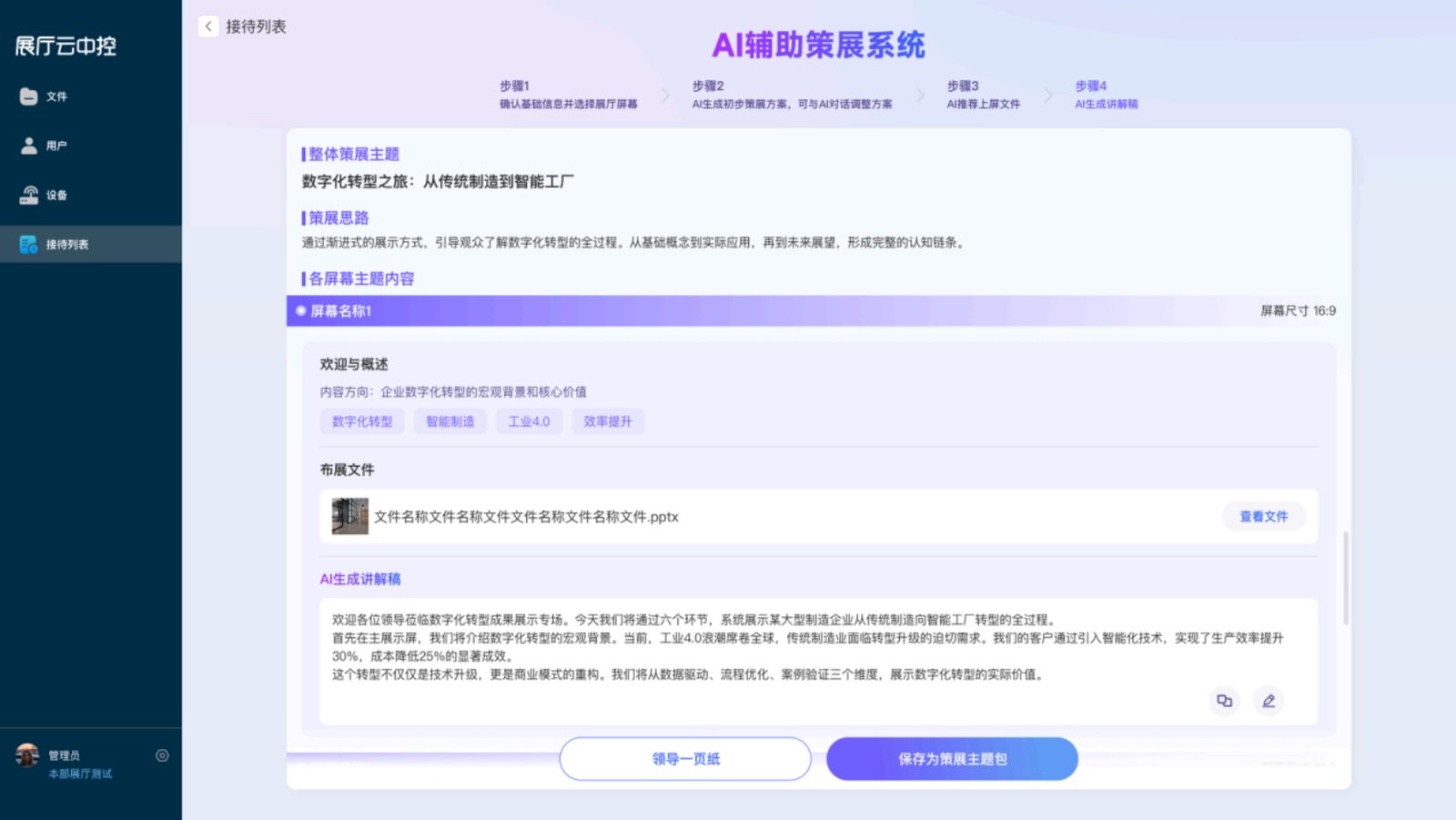1456x820 pixels.
Task: Click the AI生成讲解稿 section label
Action: tap(360, 579)
